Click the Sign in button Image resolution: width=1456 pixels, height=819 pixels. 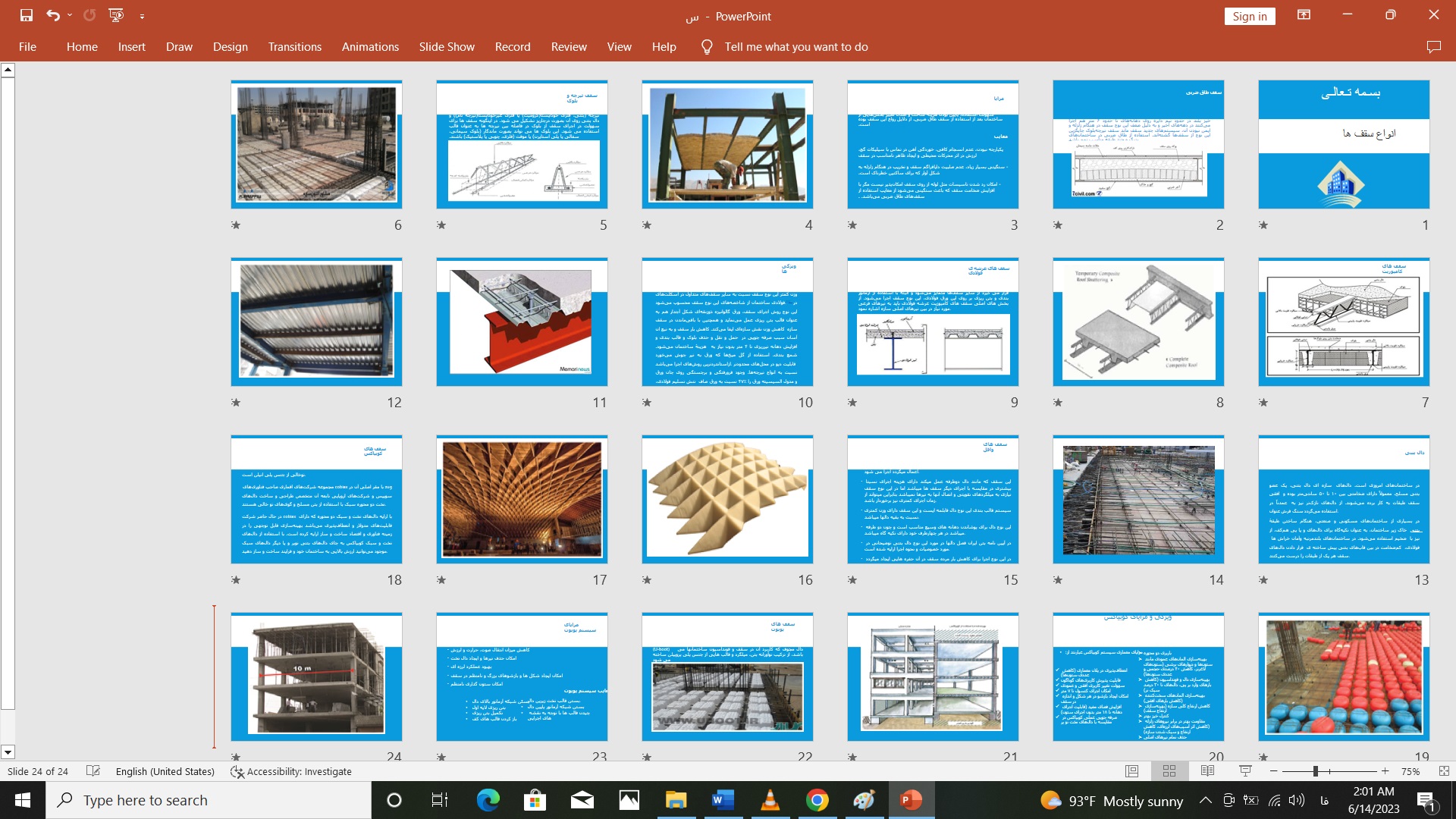click(x=1253, y=15)
